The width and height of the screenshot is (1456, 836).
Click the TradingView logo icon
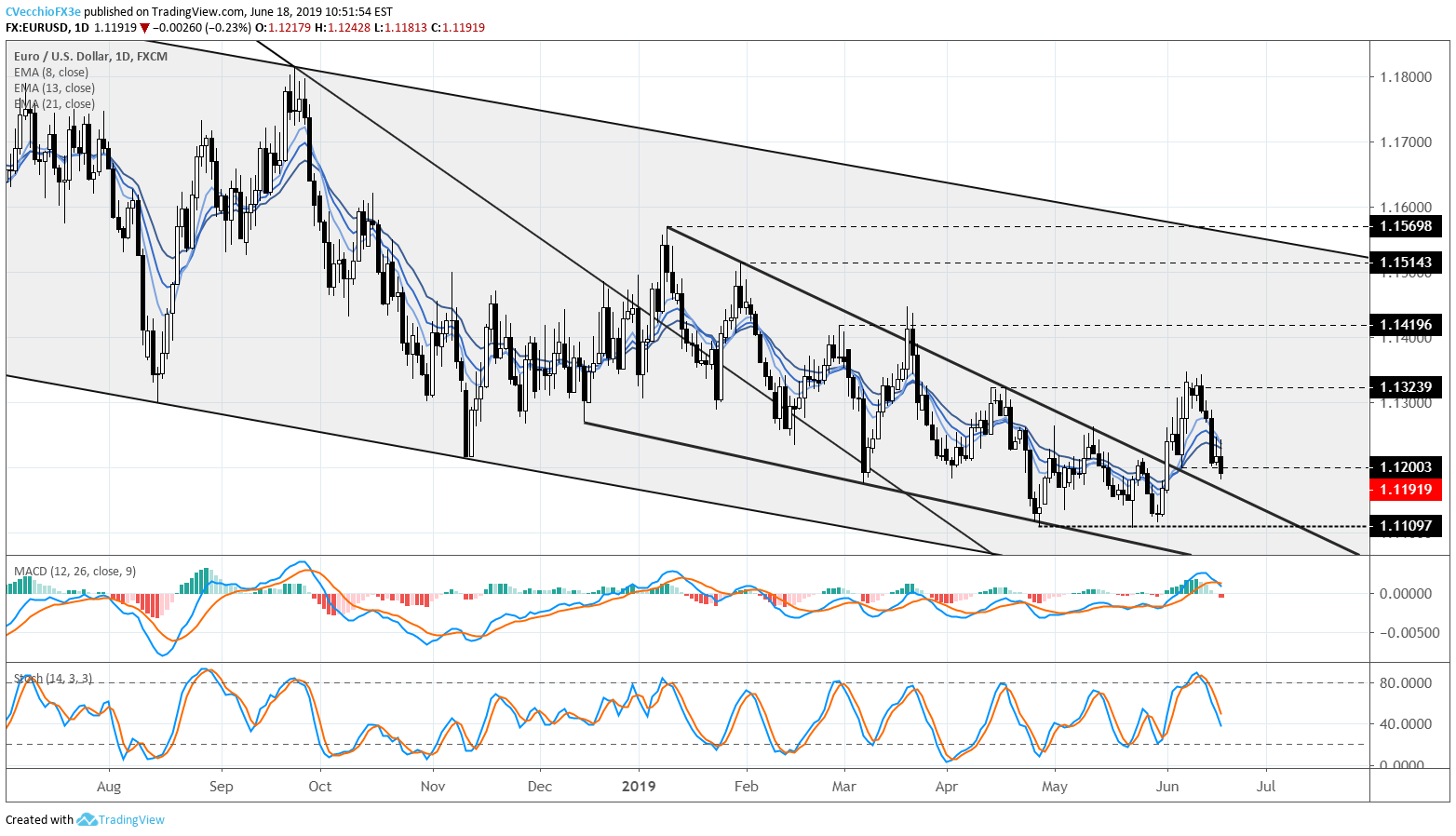pos(86,820)
